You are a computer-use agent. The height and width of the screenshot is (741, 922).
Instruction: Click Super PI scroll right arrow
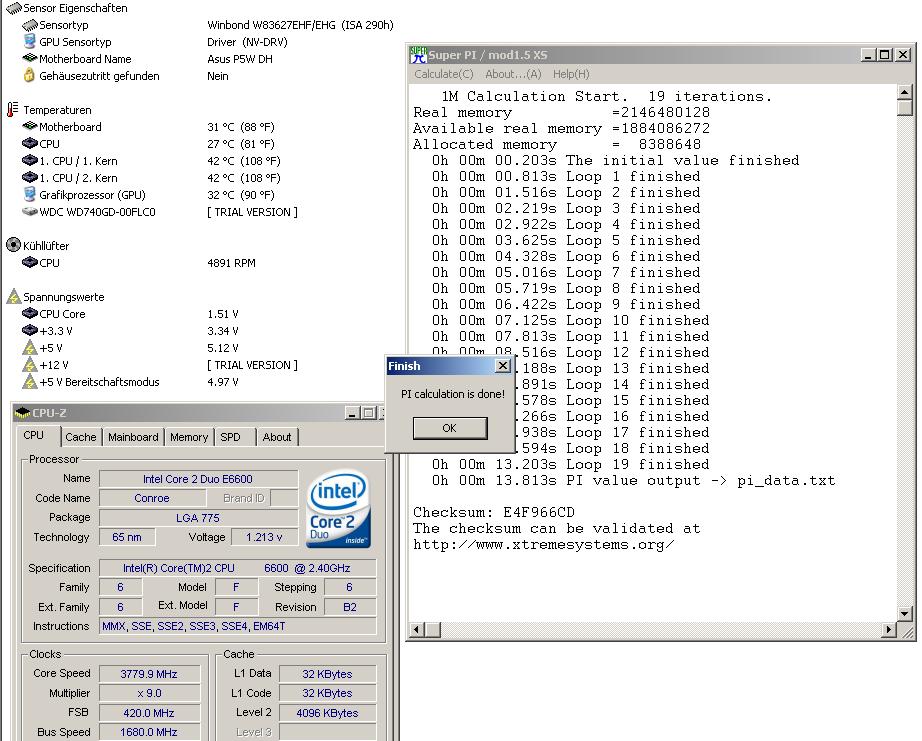pyautogui.click(x=890, y=630)
